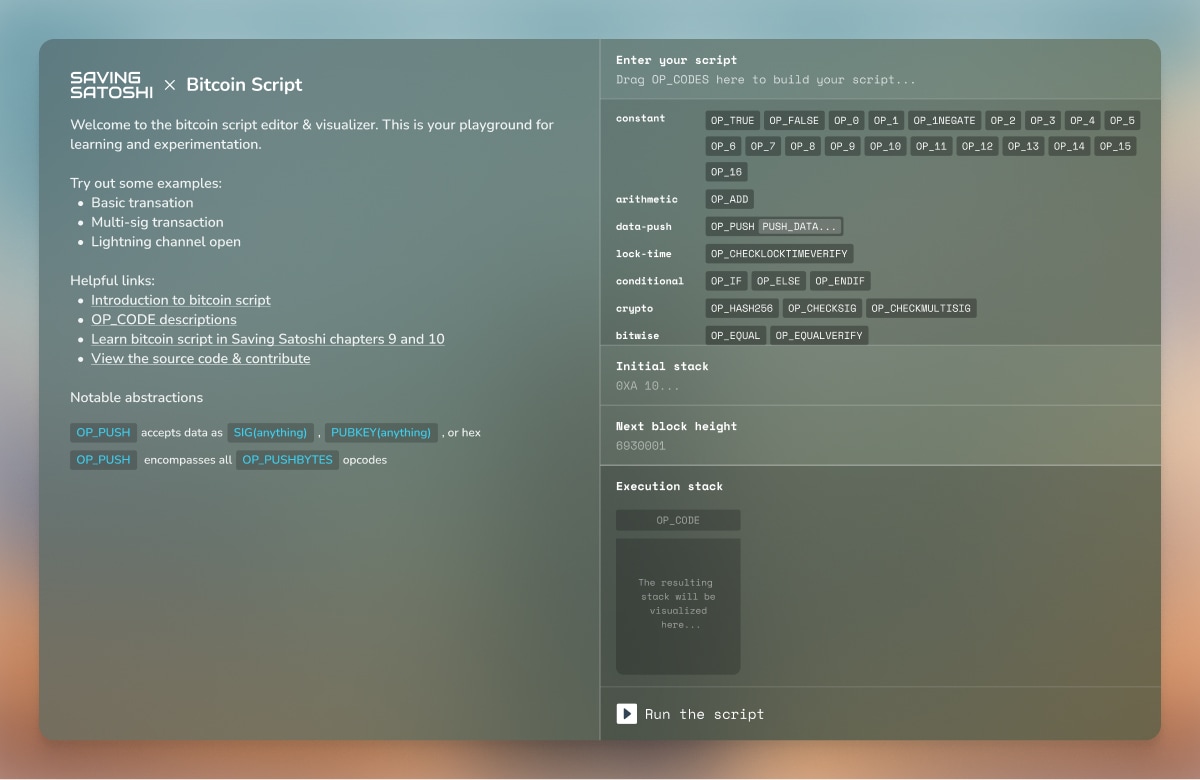This screenshot has height=780, width=1200.
Task: Open the View the source code & contribute link
Action: click(198, 358)
